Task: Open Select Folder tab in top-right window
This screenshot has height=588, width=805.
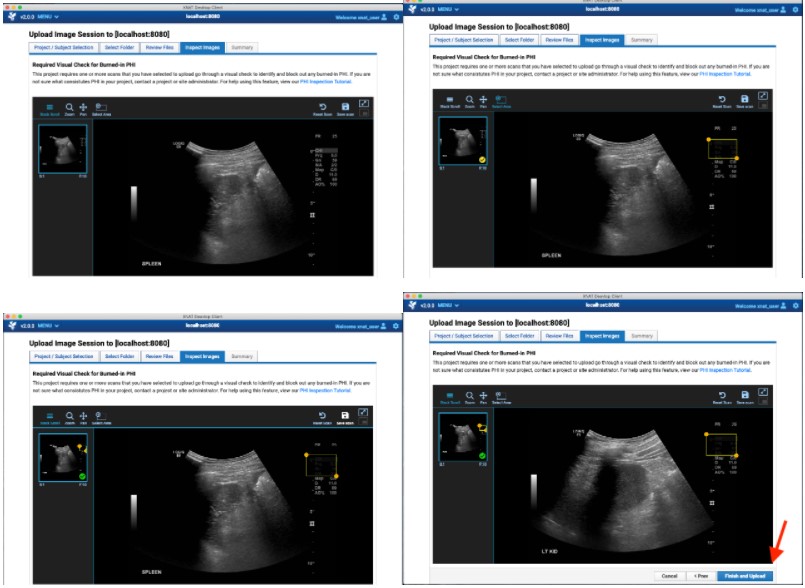Action: 518,40
